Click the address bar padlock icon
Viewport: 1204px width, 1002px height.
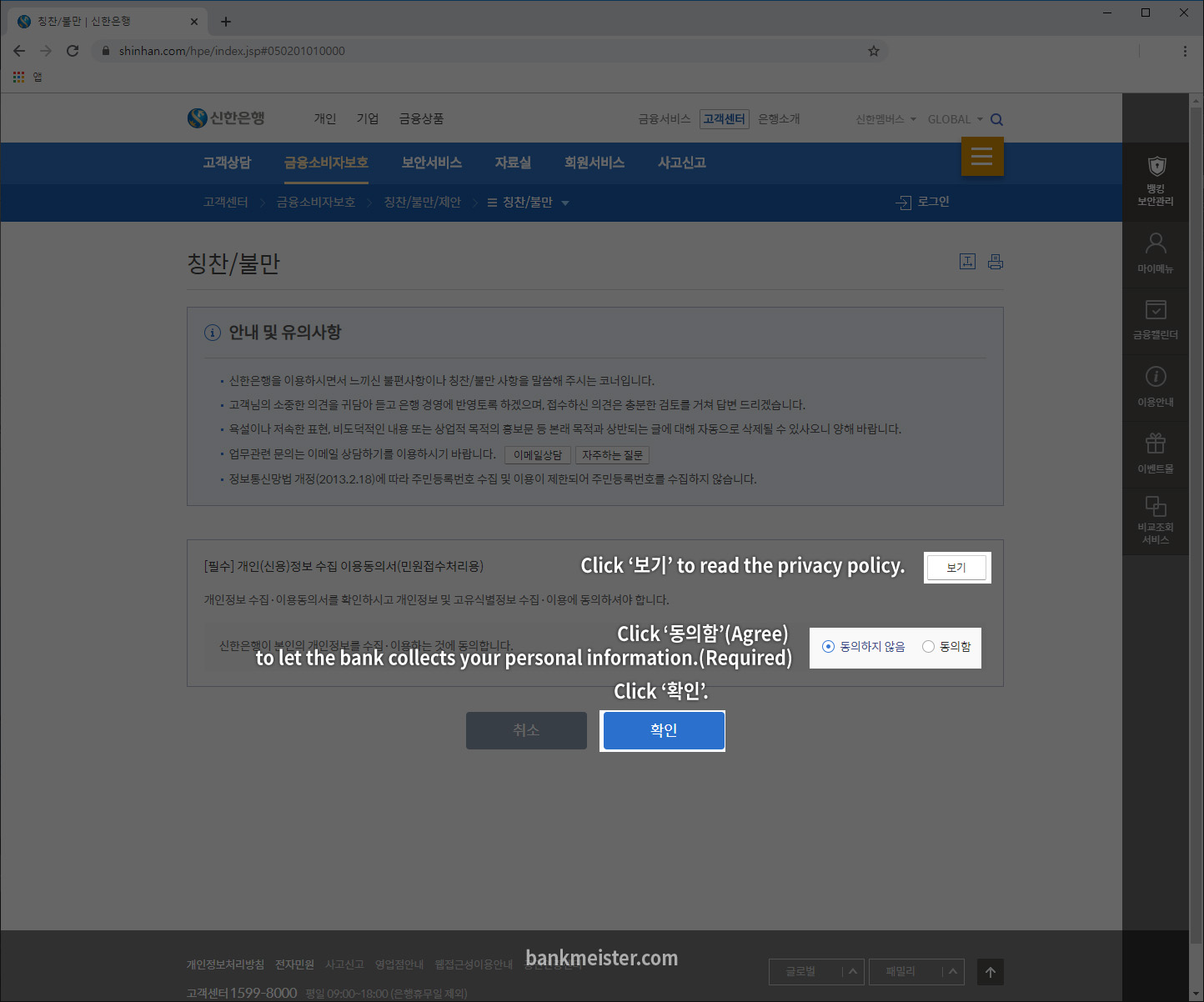(105, 51)
